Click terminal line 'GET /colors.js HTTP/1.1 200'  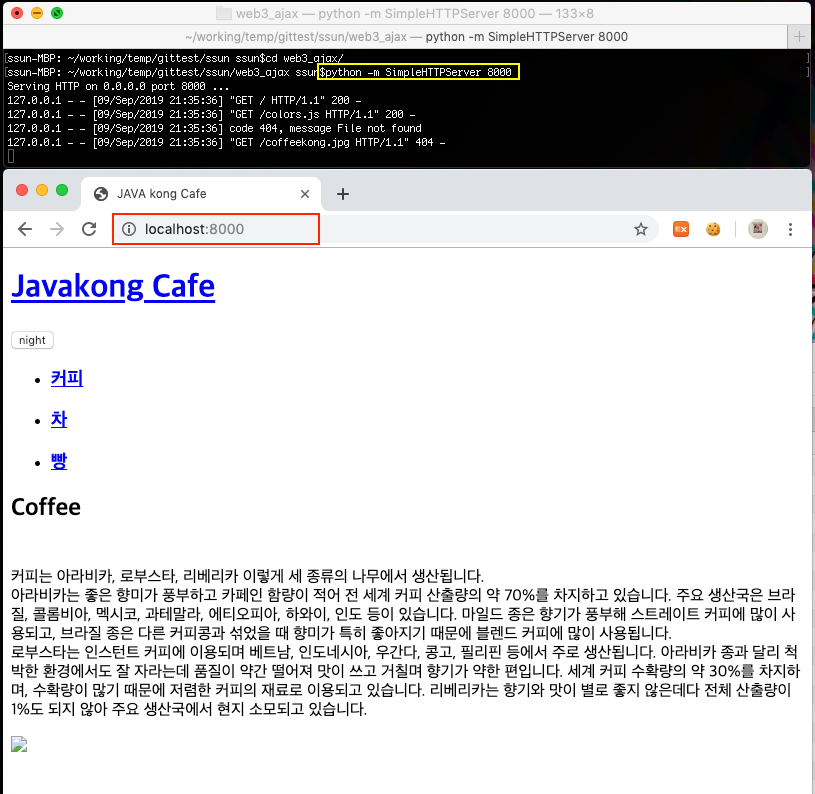click(211, 114)
